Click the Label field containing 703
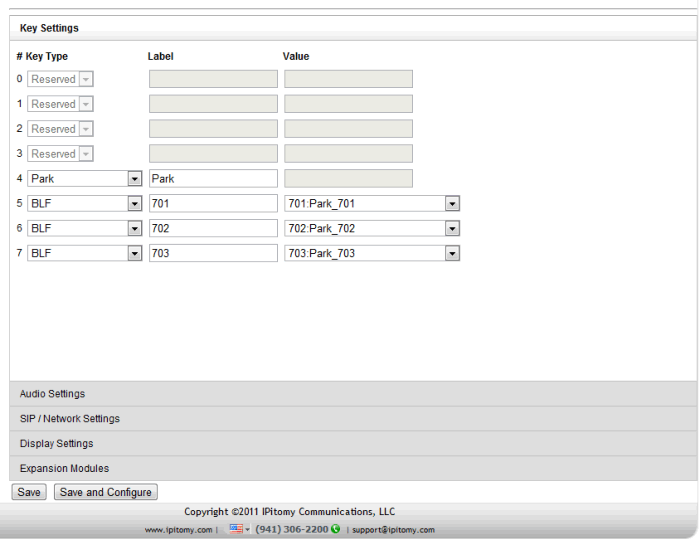700x540 pixels. [213, 253]
